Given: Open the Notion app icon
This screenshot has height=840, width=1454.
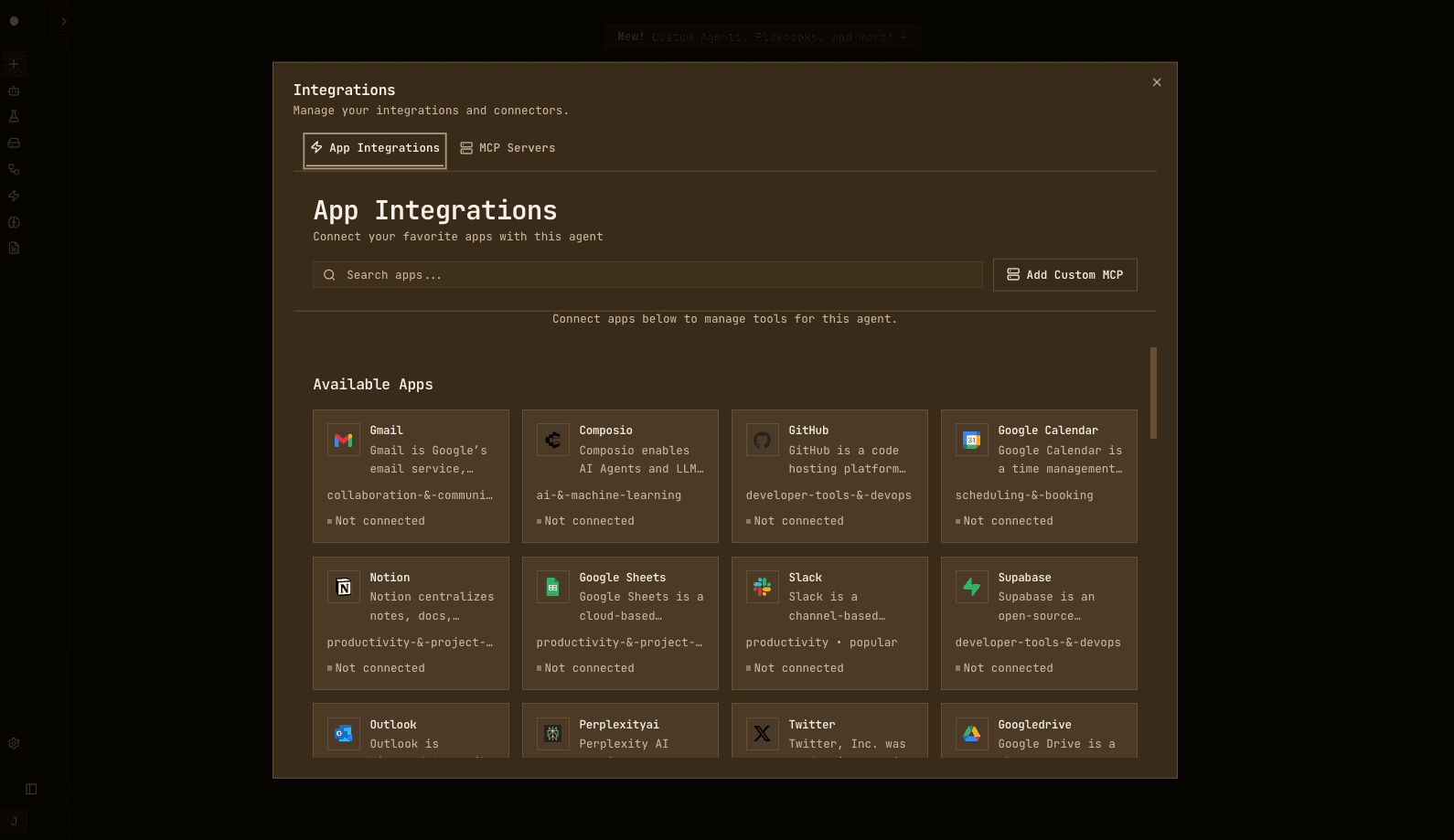Looking at the screenshot, I should 343,587.
